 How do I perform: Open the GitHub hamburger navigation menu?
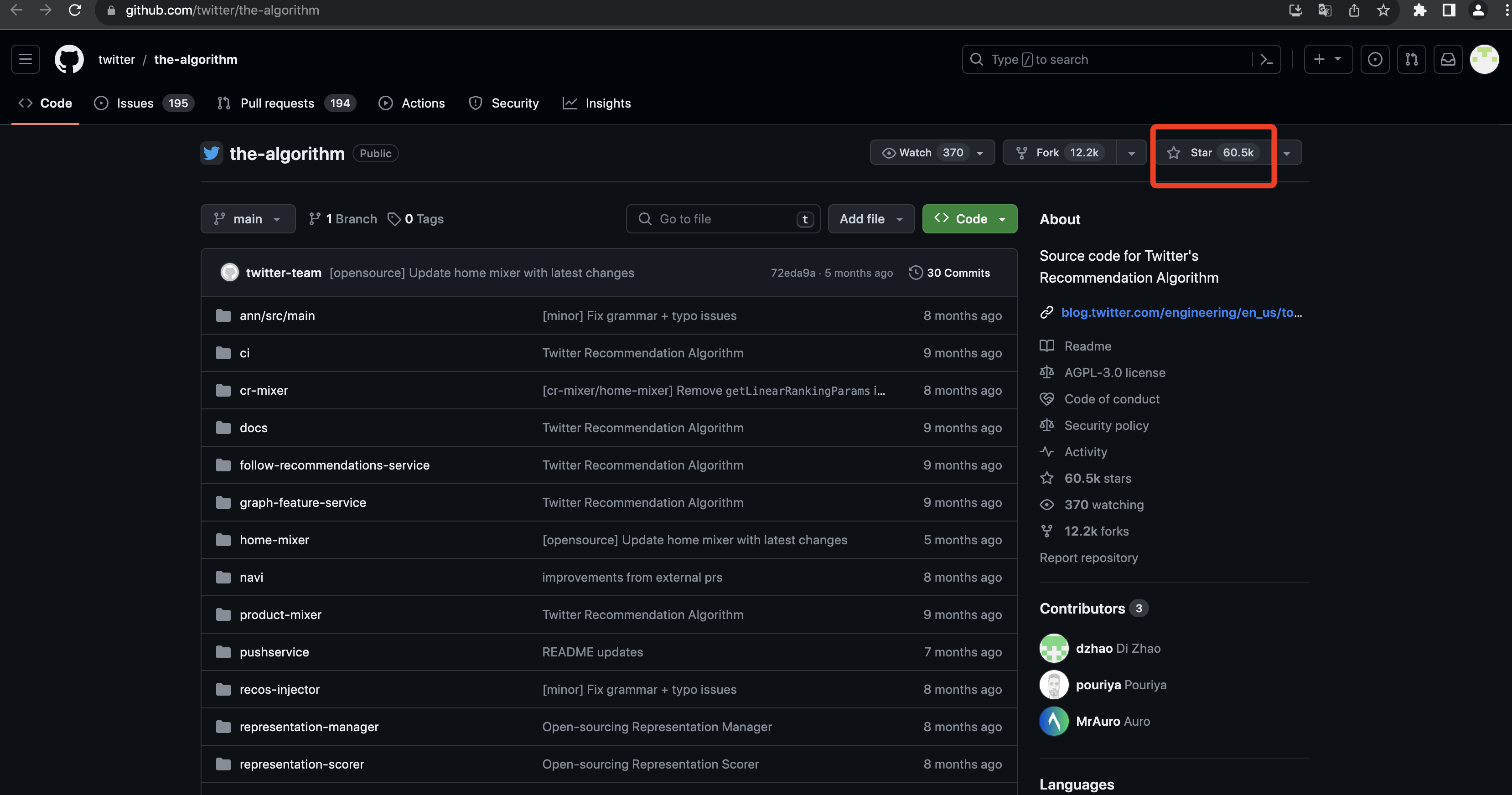click(x=25, y=59)
